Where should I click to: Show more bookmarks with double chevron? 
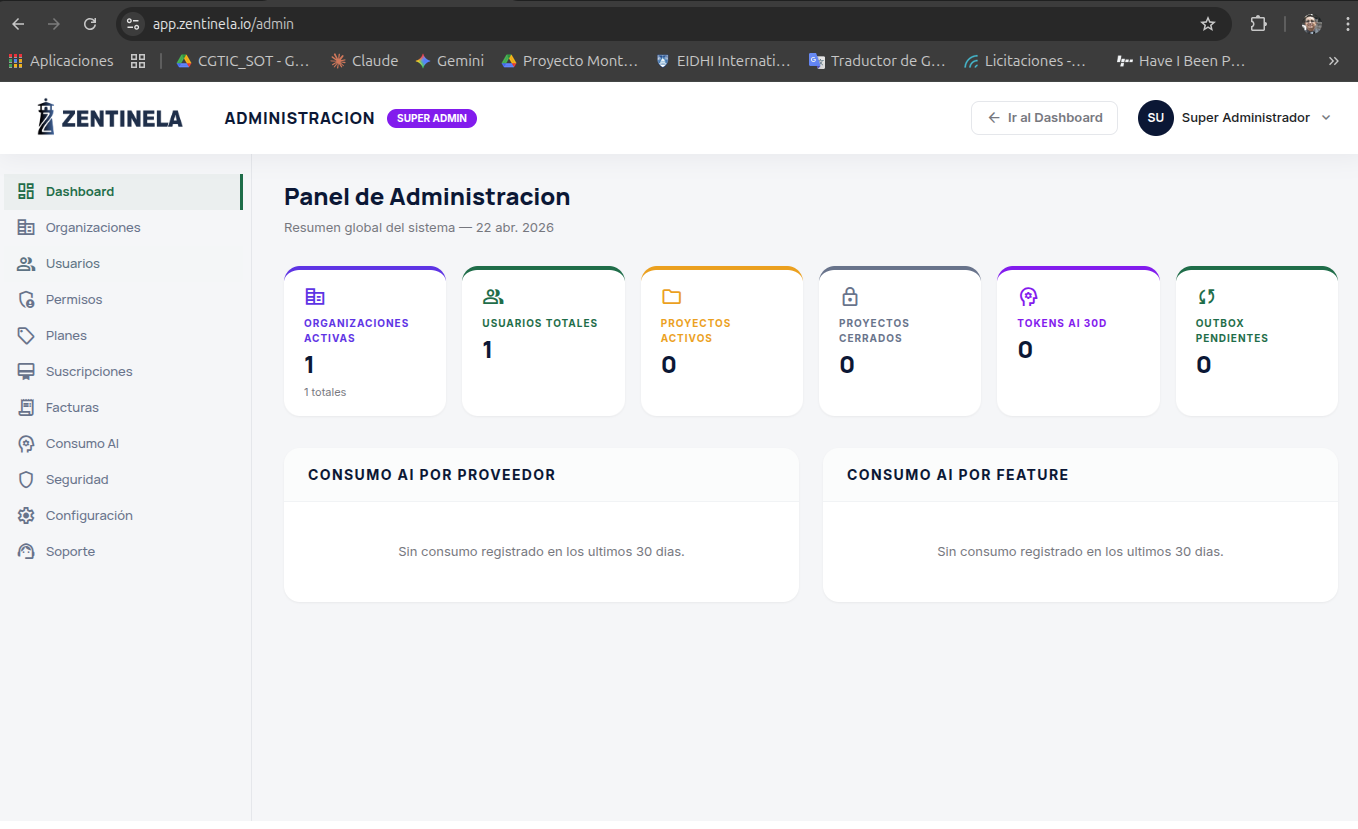pyautogui.click(x=1333, y=61)
